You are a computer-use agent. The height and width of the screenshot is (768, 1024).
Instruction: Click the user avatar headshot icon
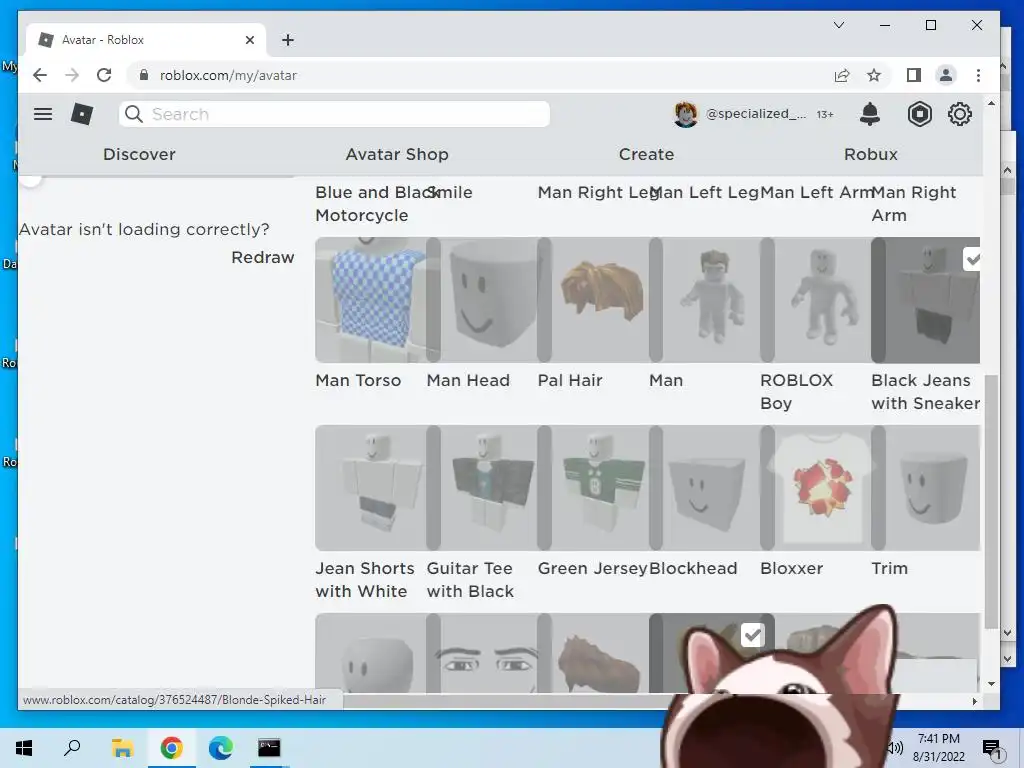point(686,114)
